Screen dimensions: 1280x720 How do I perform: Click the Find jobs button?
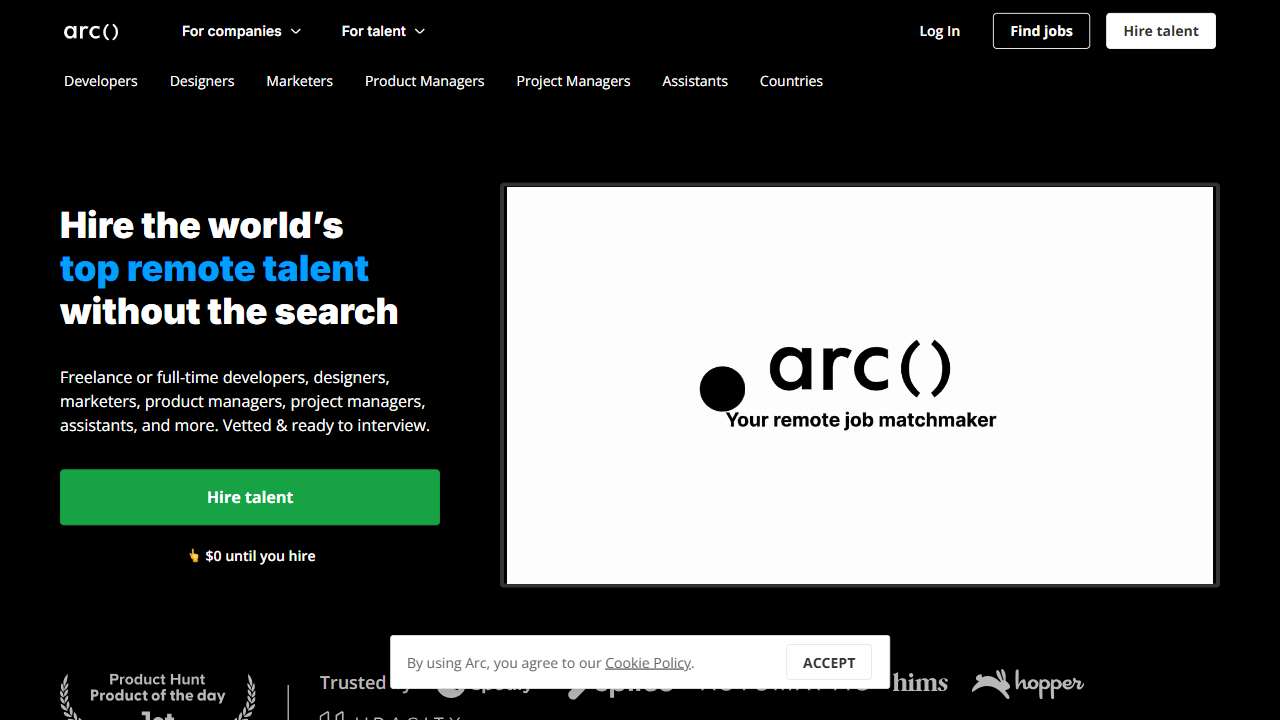(x=1041, y=31)
